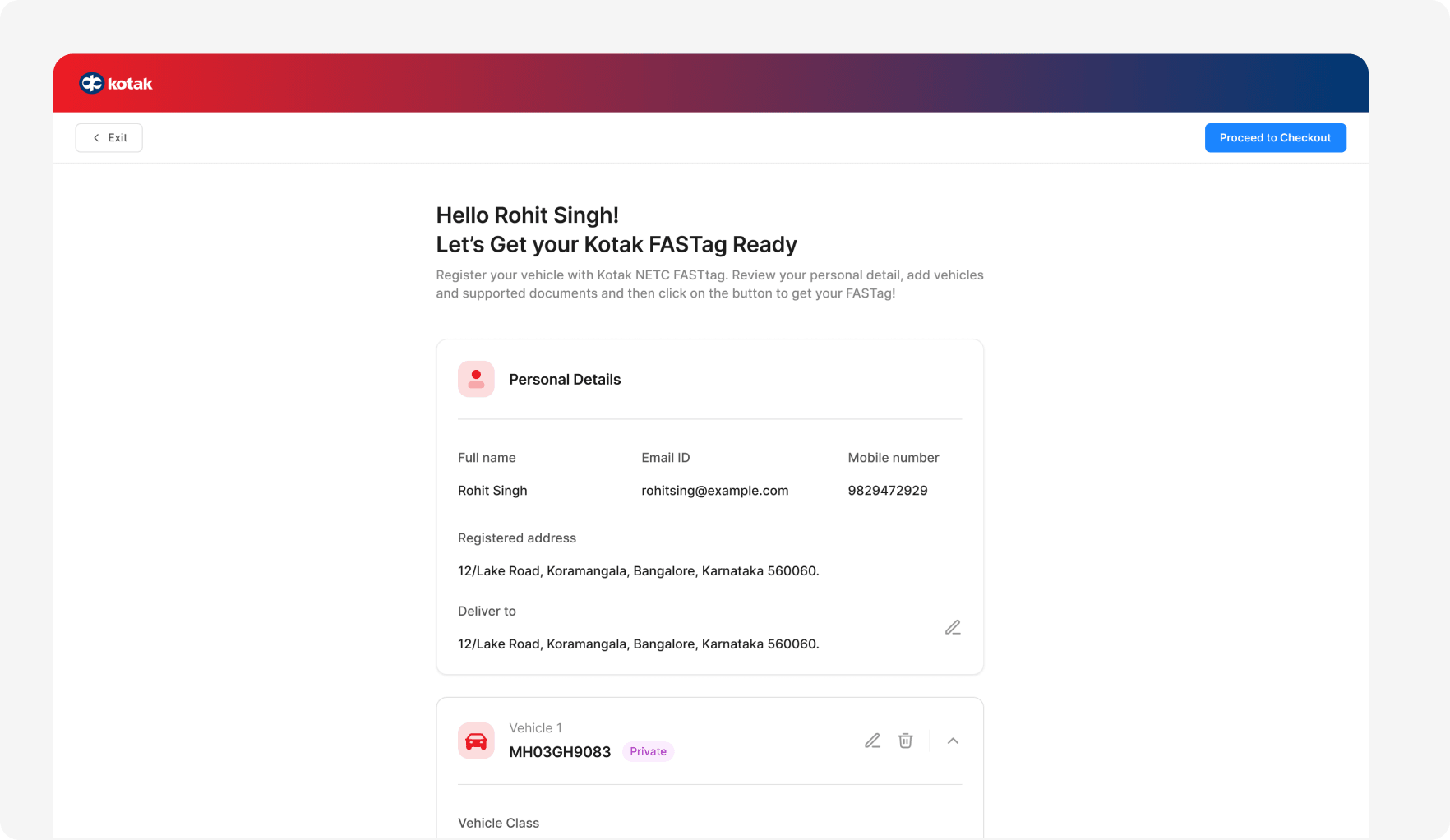Click the Vehicle 1 label
Viewport: 1450px width, 840px height.
point(535,728)
